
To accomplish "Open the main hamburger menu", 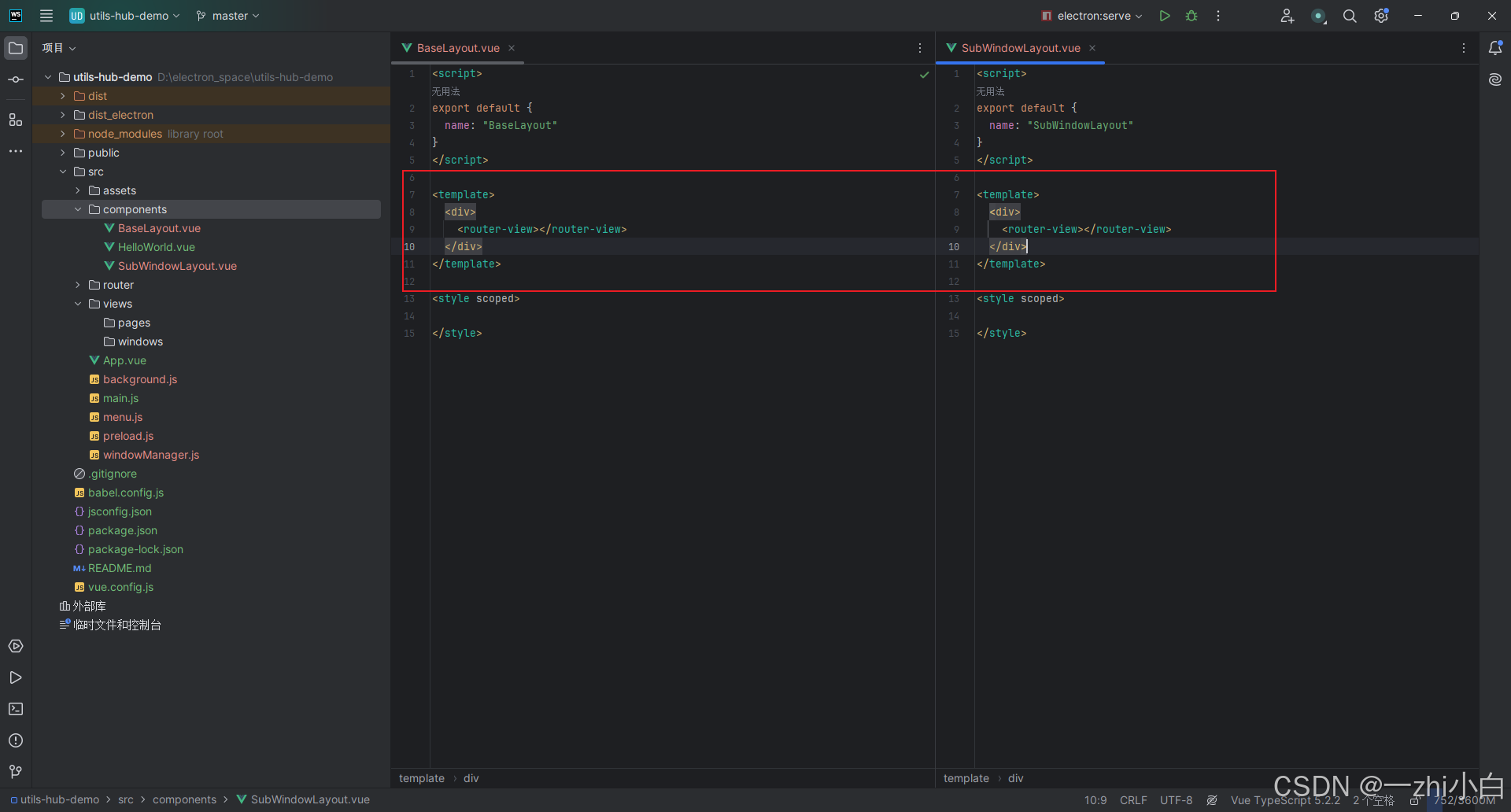I will [46, 16].
